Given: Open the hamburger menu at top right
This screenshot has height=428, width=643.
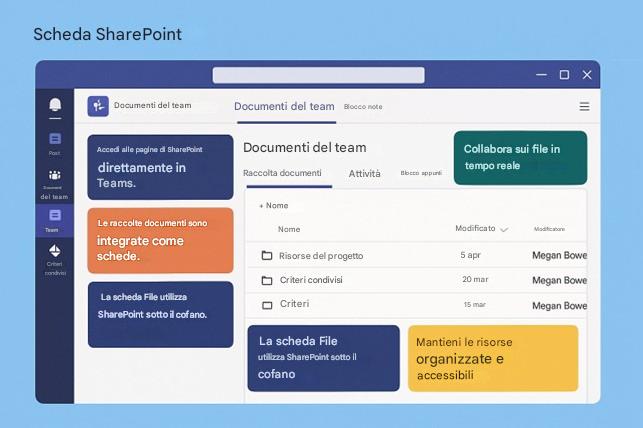Looking at the screenshot, I should pyautogui.click(x=584, y=107).
